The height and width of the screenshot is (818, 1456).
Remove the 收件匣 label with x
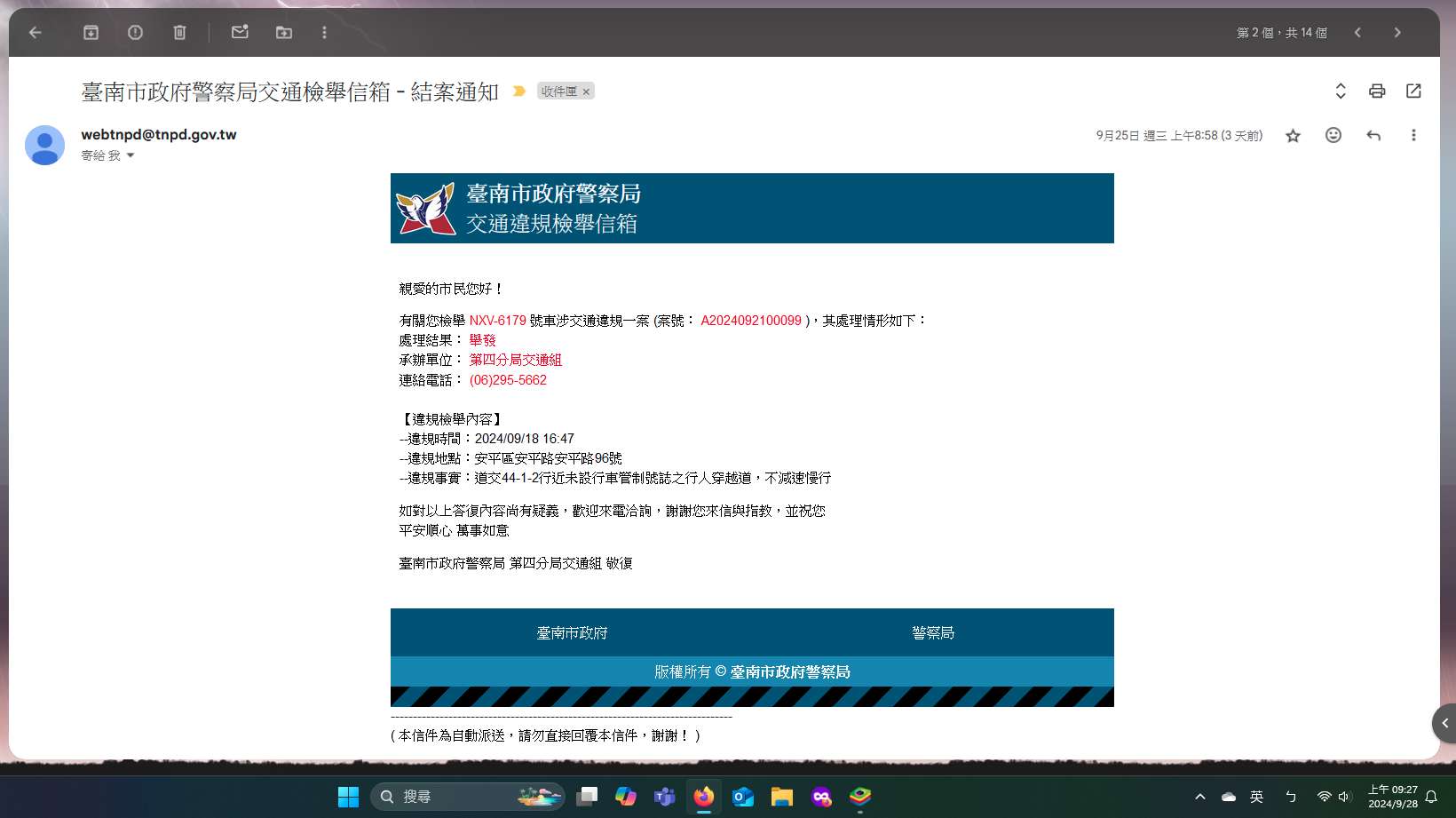pos(586,91)
